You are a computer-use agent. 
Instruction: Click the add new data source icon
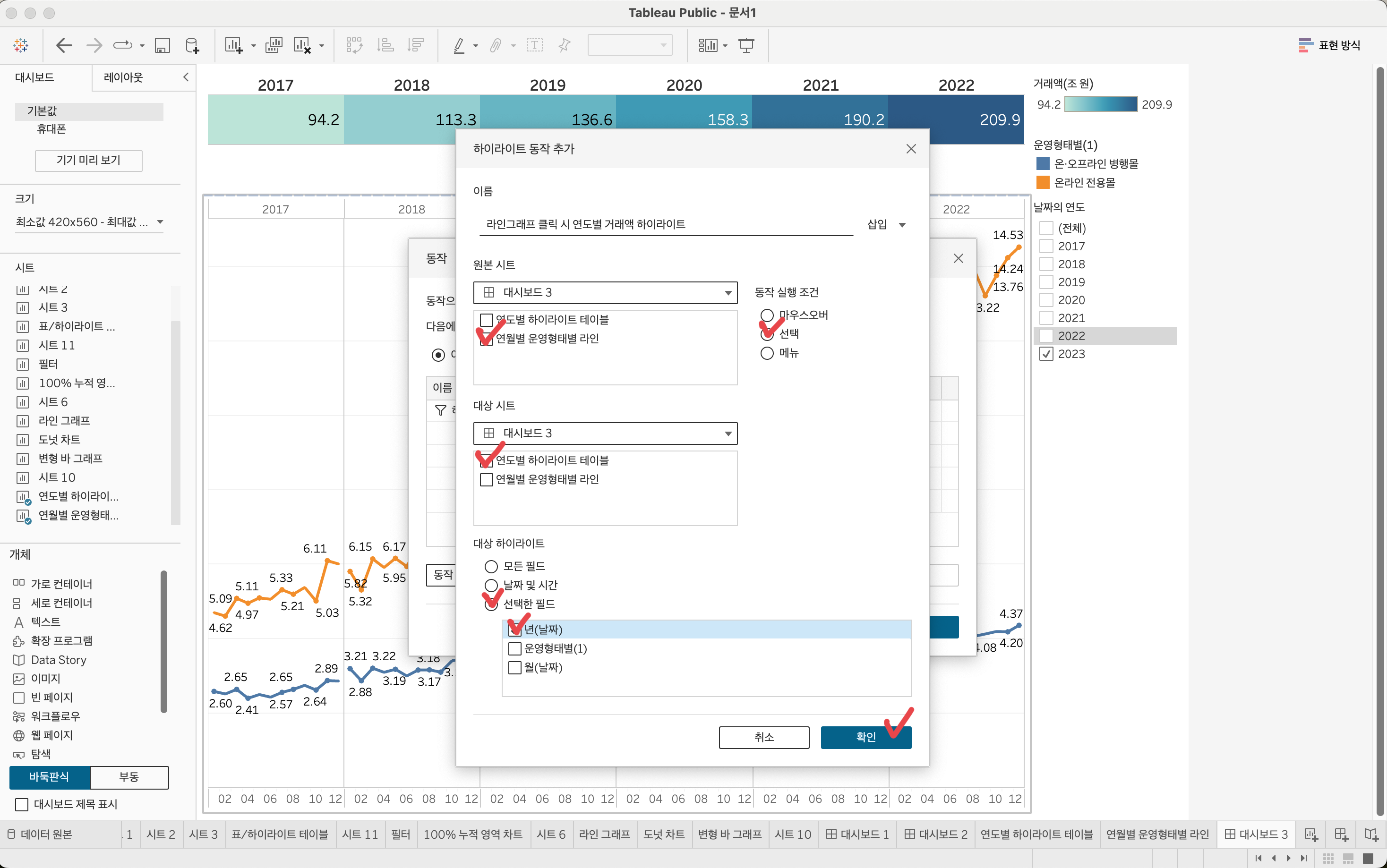tap(192, 45)
